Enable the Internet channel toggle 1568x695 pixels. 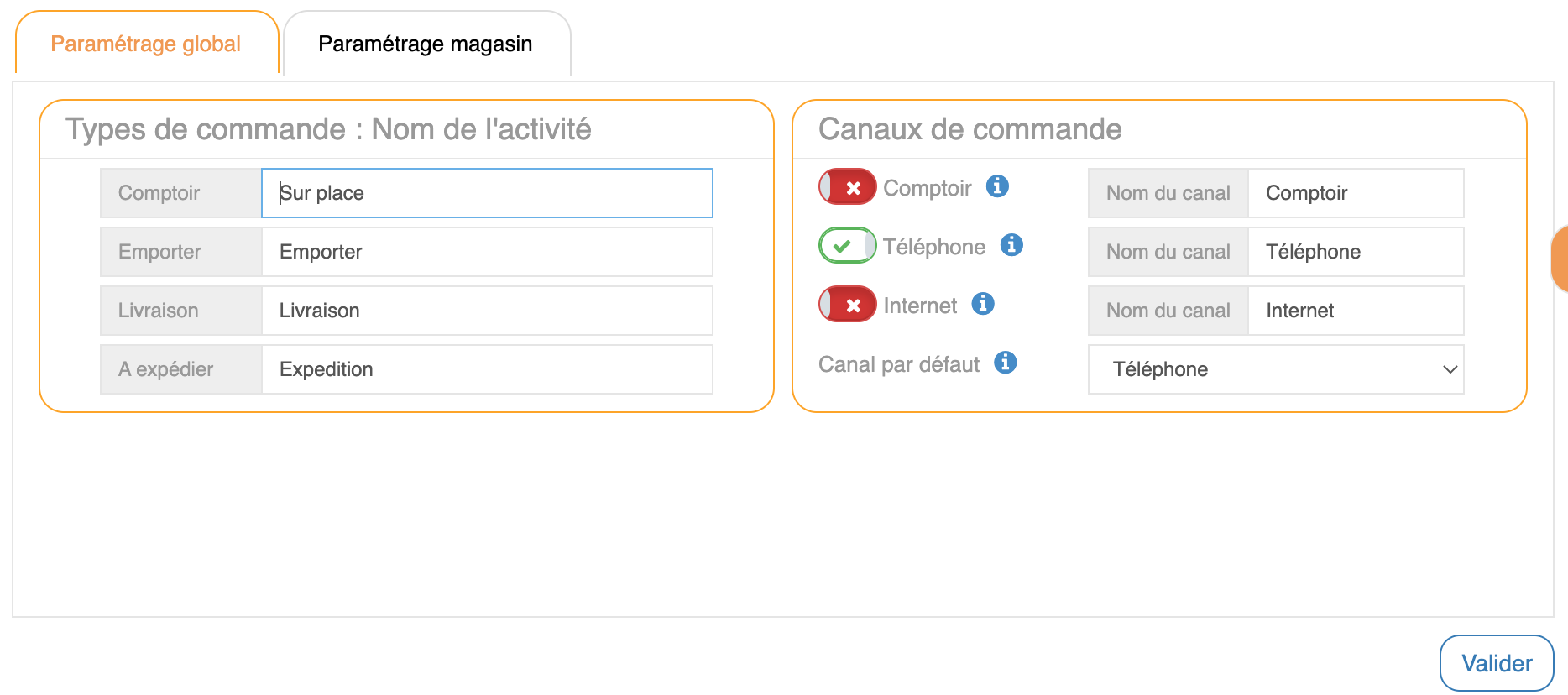[848, 305]
